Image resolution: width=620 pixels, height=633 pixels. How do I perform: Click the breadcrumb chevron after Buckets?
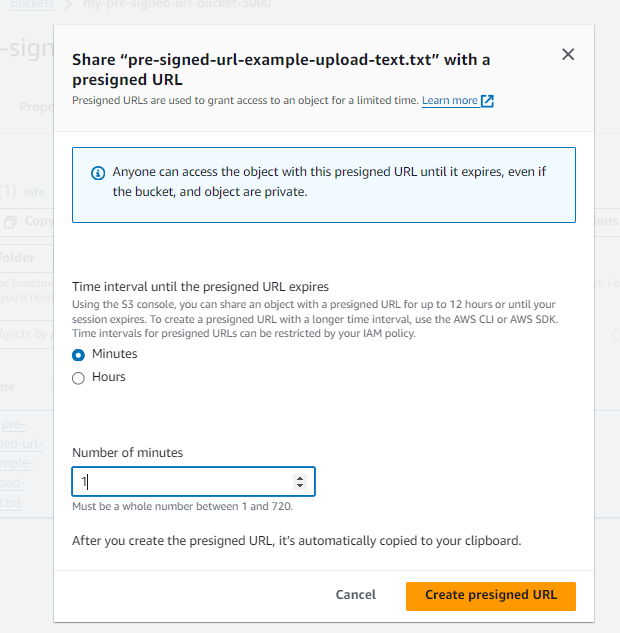(x=71, y=3)
